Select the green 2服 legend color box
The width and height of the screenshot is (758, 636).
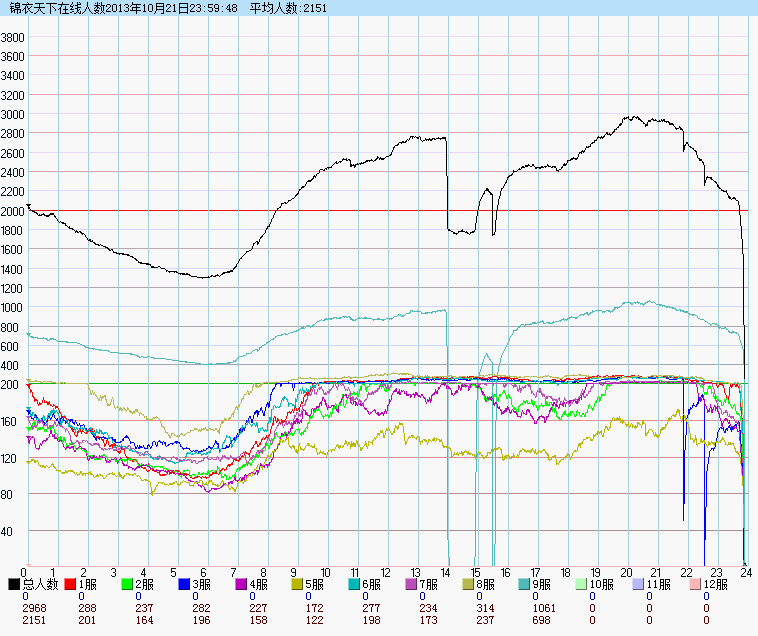pyautogui.click(x=127, y=584)
